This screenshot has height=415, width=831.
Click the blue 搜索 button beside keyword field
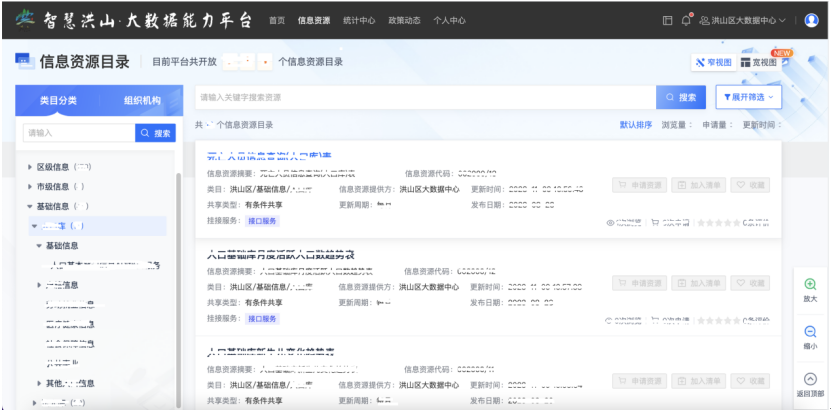[x=681, y=98]
